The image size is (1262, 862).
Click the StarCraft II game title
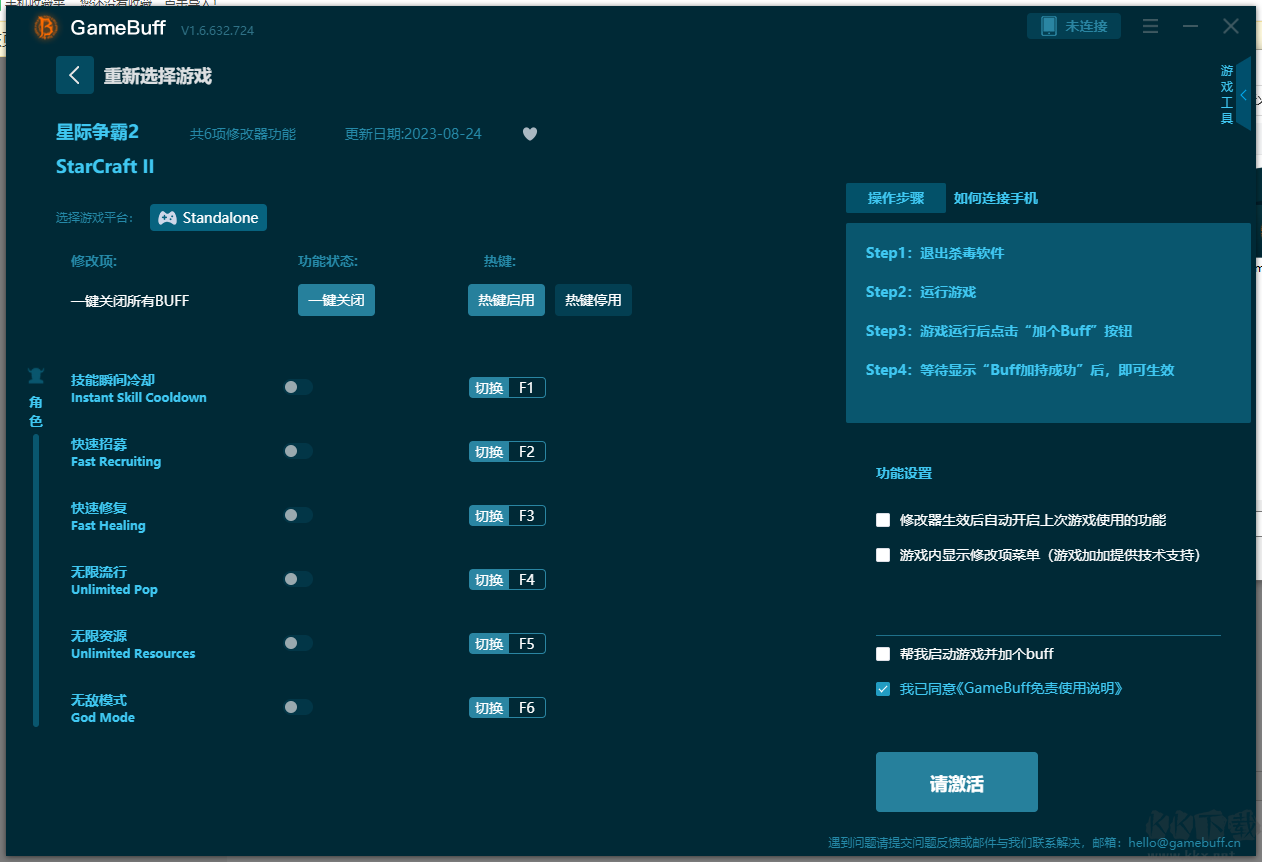[105, 167]
